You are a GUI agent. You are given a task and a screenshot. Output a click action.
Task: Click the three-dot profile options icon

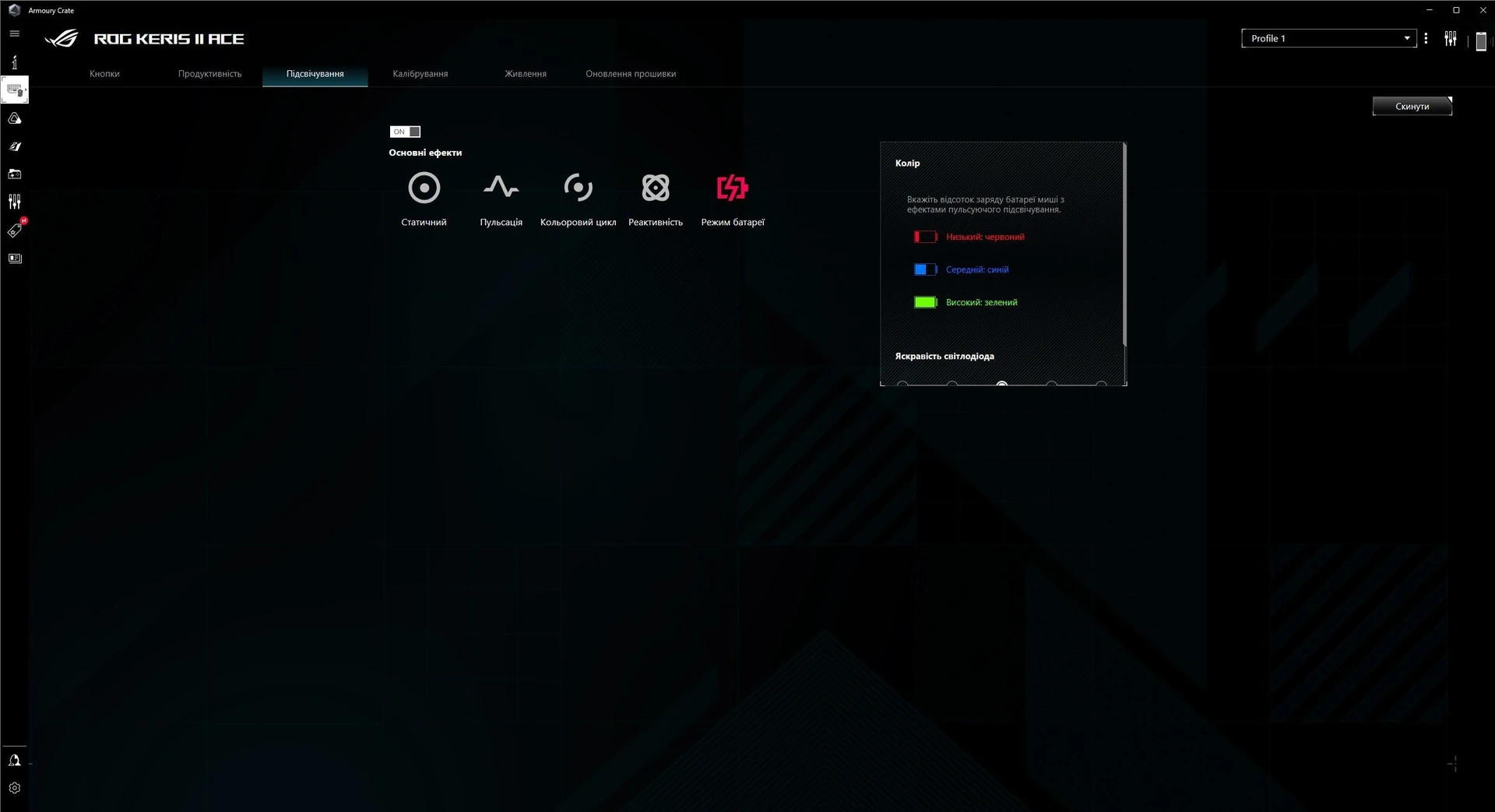[x=1426, y=38]
